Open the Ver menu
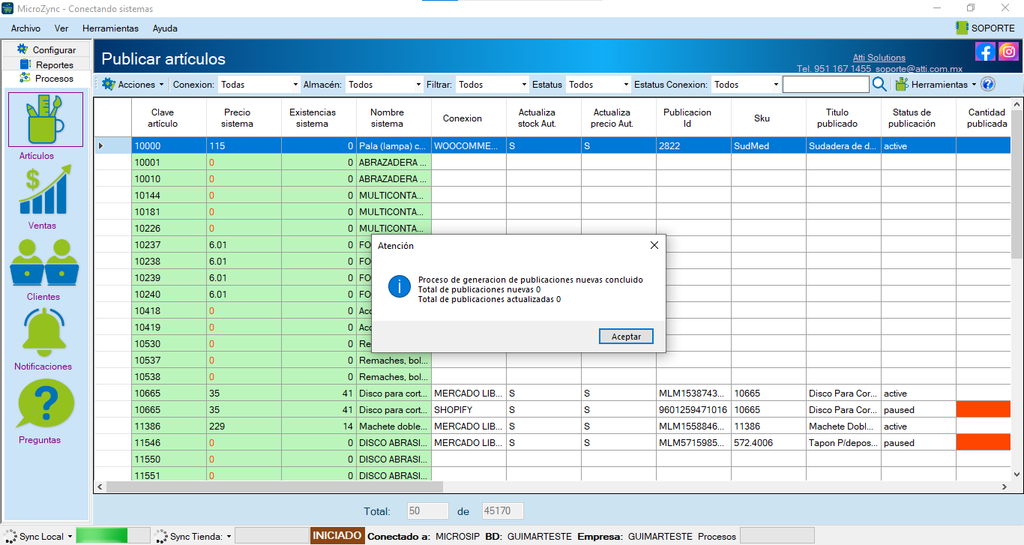 61,28
